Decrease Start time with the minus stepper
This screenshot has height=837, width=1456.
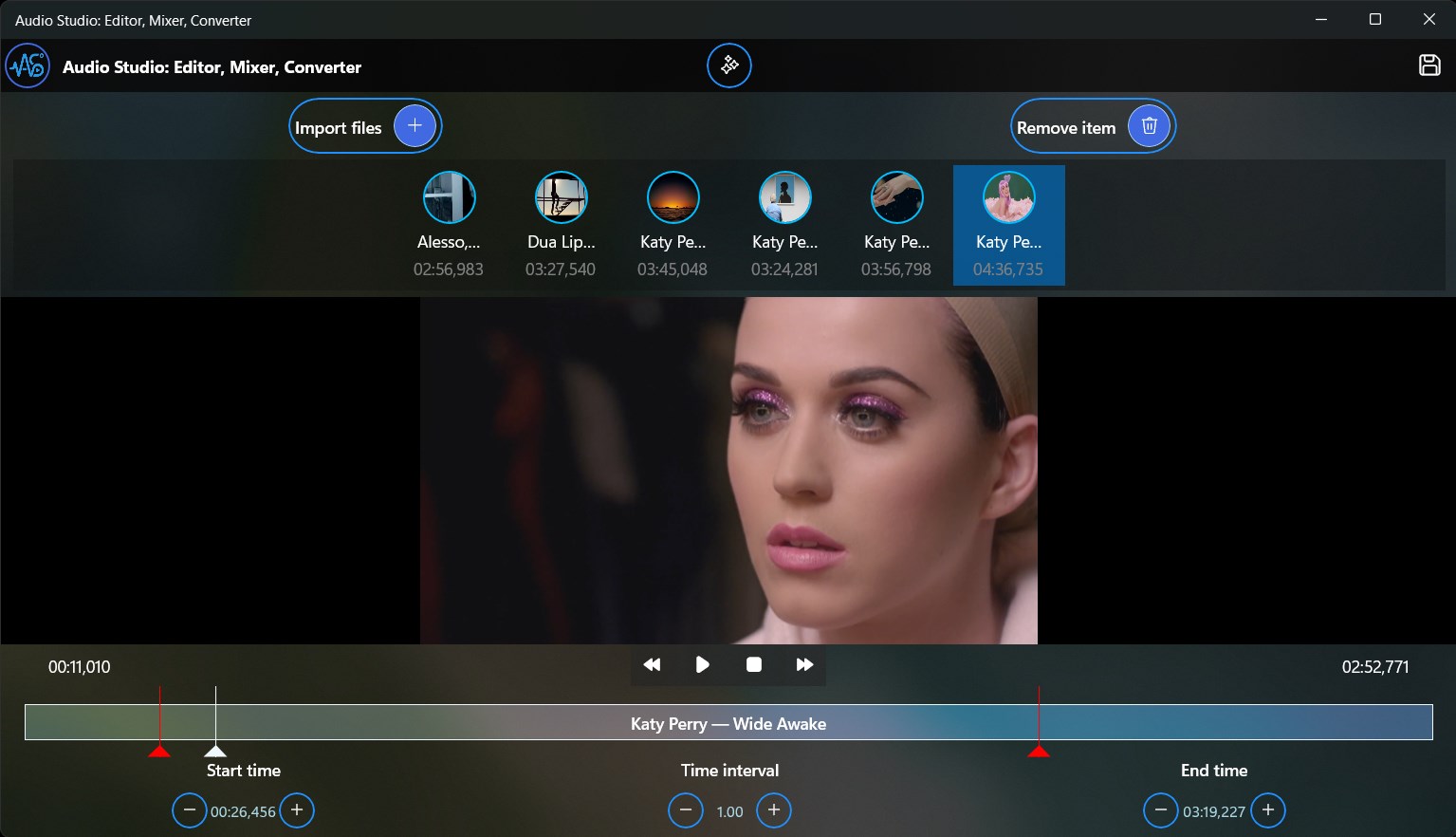[x=189, y=810]
